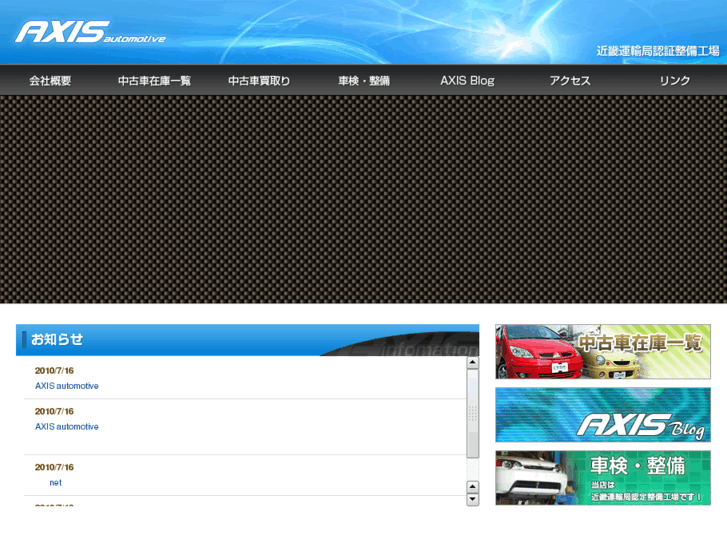The image size is (727, 545).
Task: Click the 中古車在庫一覧 car banner
Action: [603, 352]
